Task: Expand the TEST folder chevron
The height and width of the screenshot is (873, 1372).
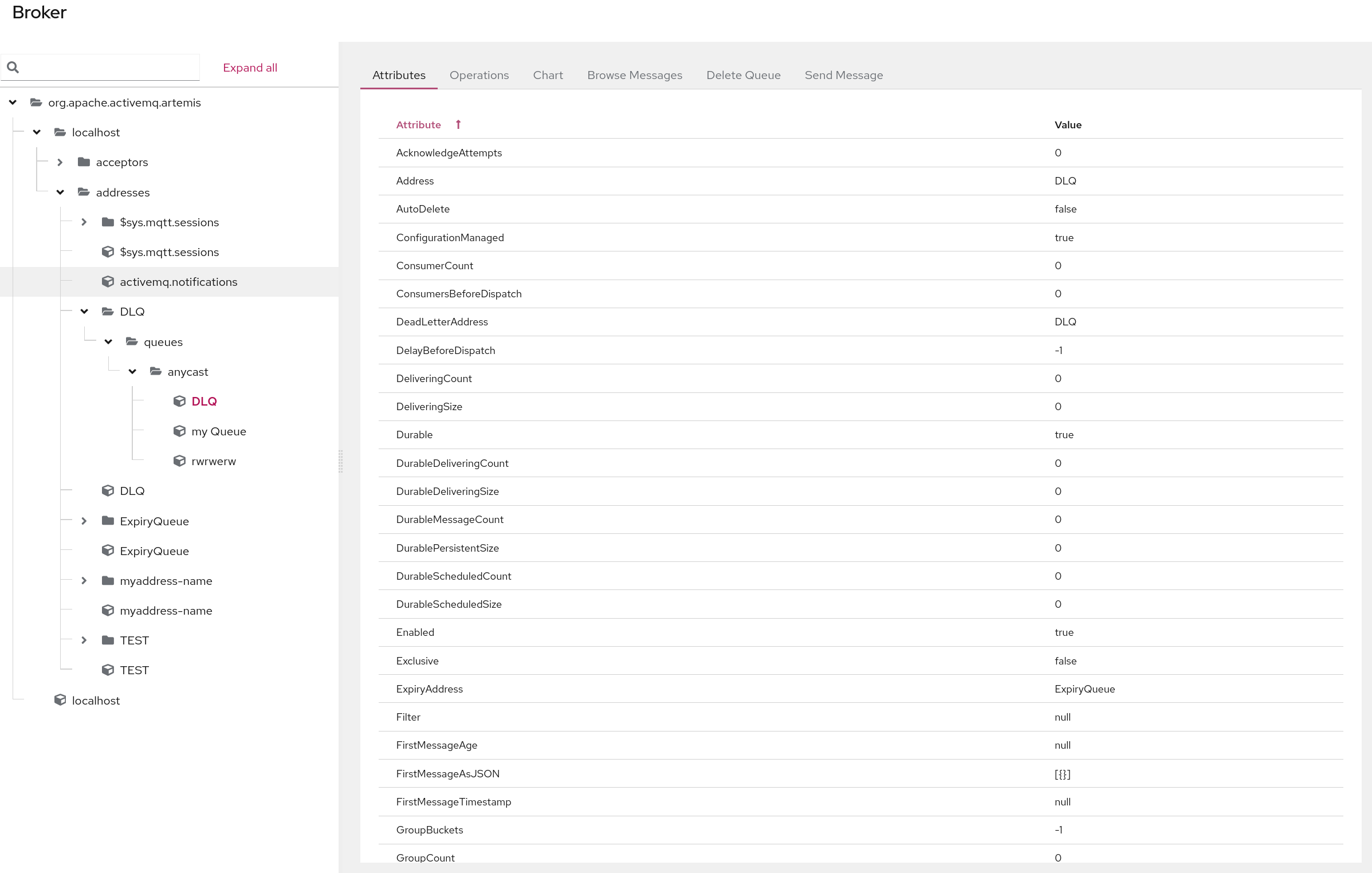Action: [84, 640]
